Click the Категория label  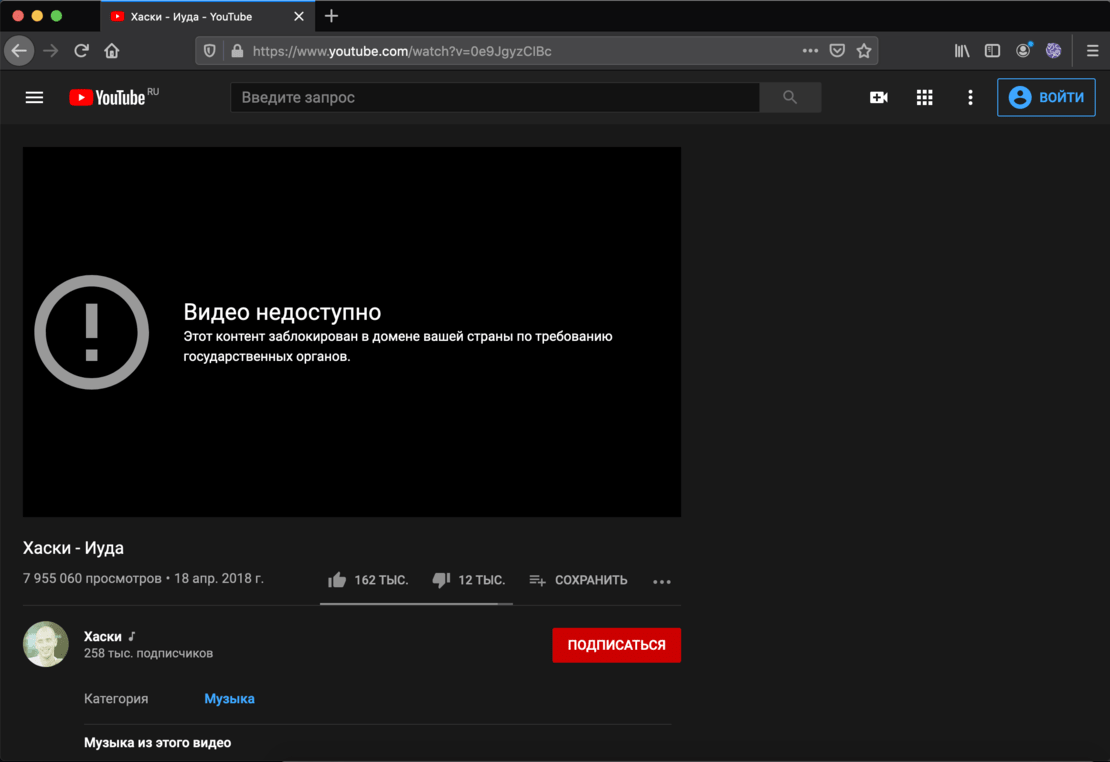116,699
